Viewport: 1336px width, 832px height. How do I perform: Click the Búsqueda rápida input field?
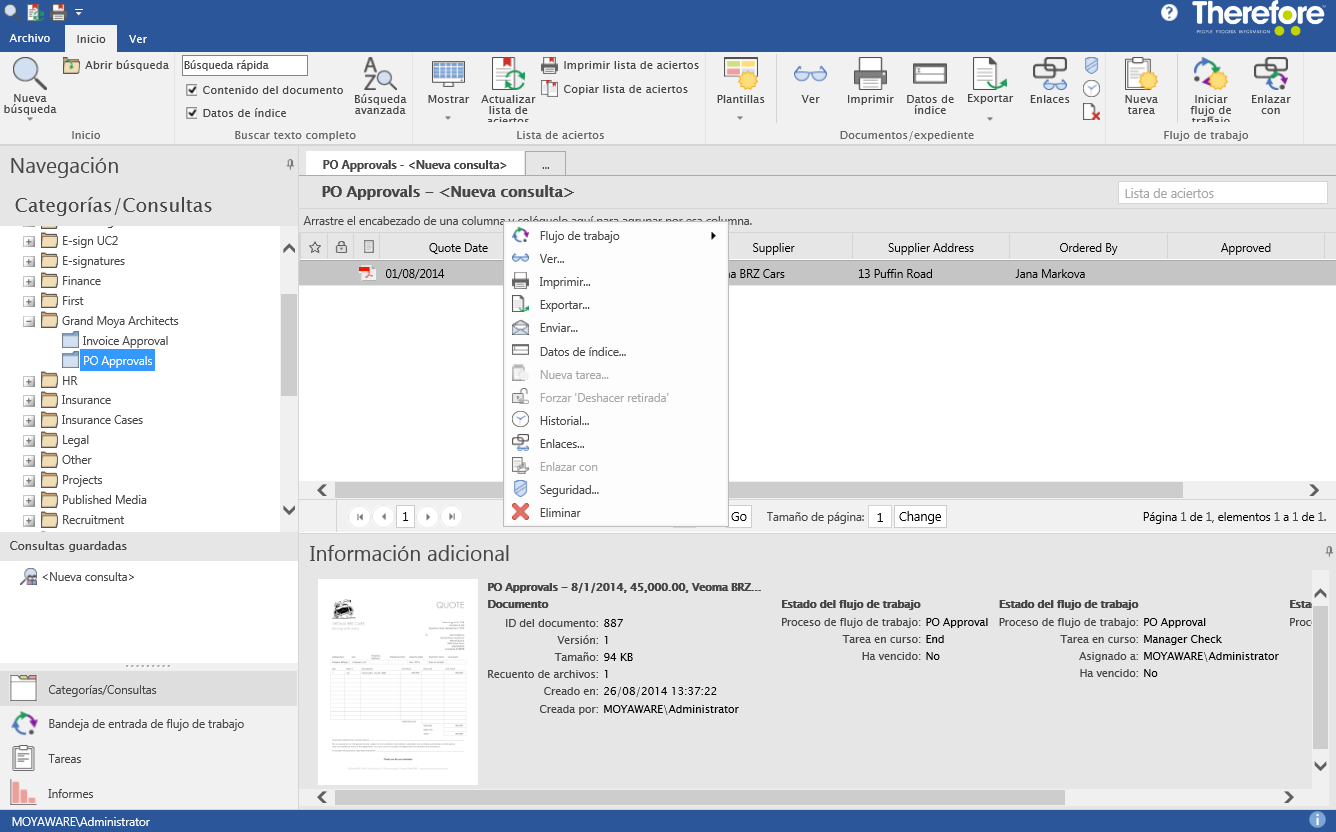pyautogui.click(x=245, y=65)
